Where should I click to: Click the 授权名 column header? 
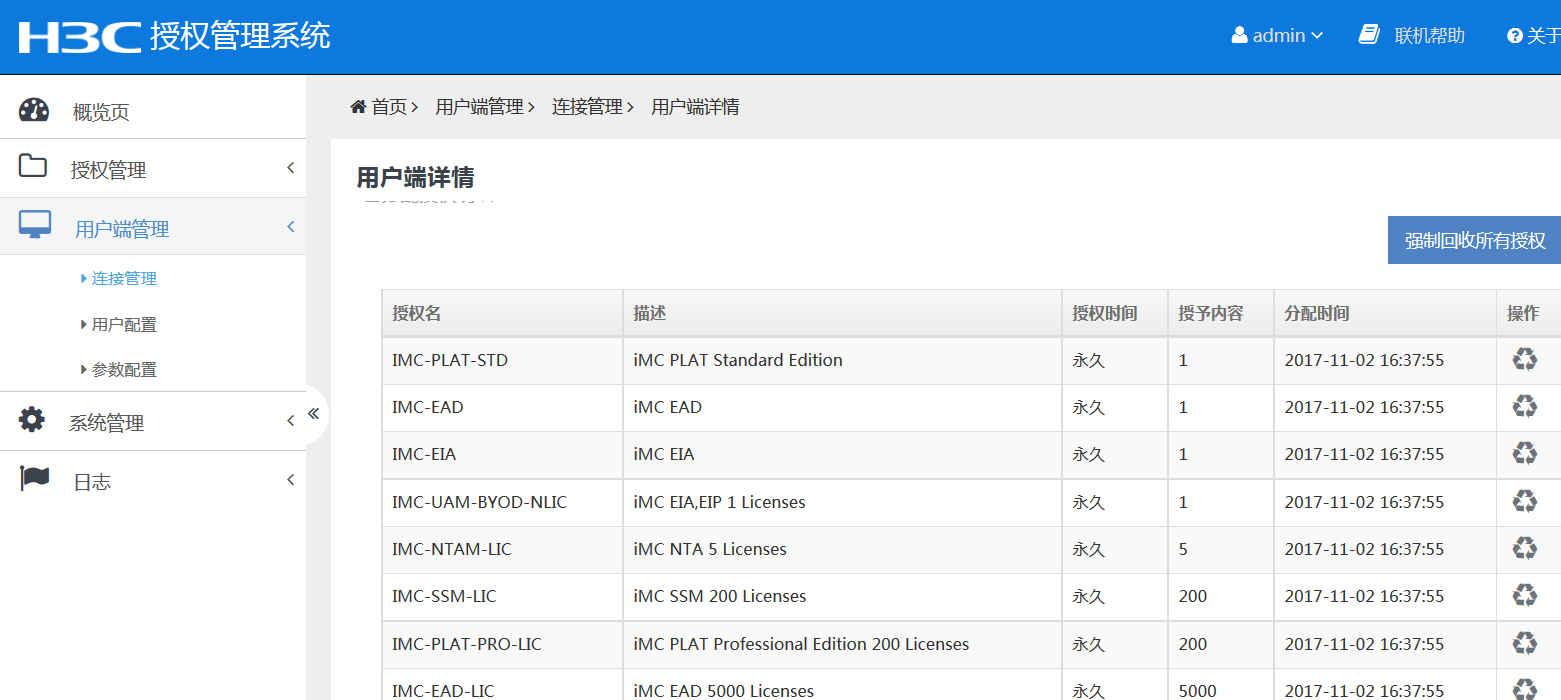(x=417, y=313)
